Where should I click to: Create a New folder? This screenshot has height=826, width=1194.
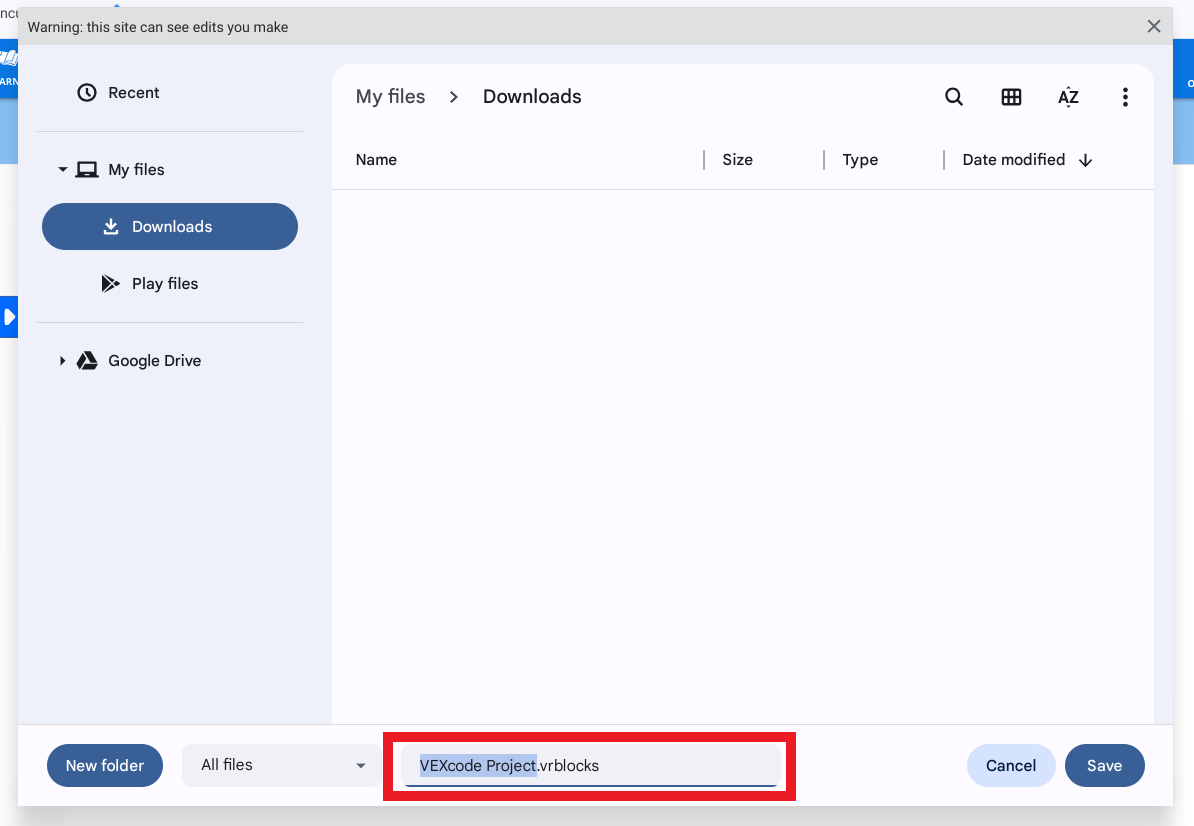[104, 765]
